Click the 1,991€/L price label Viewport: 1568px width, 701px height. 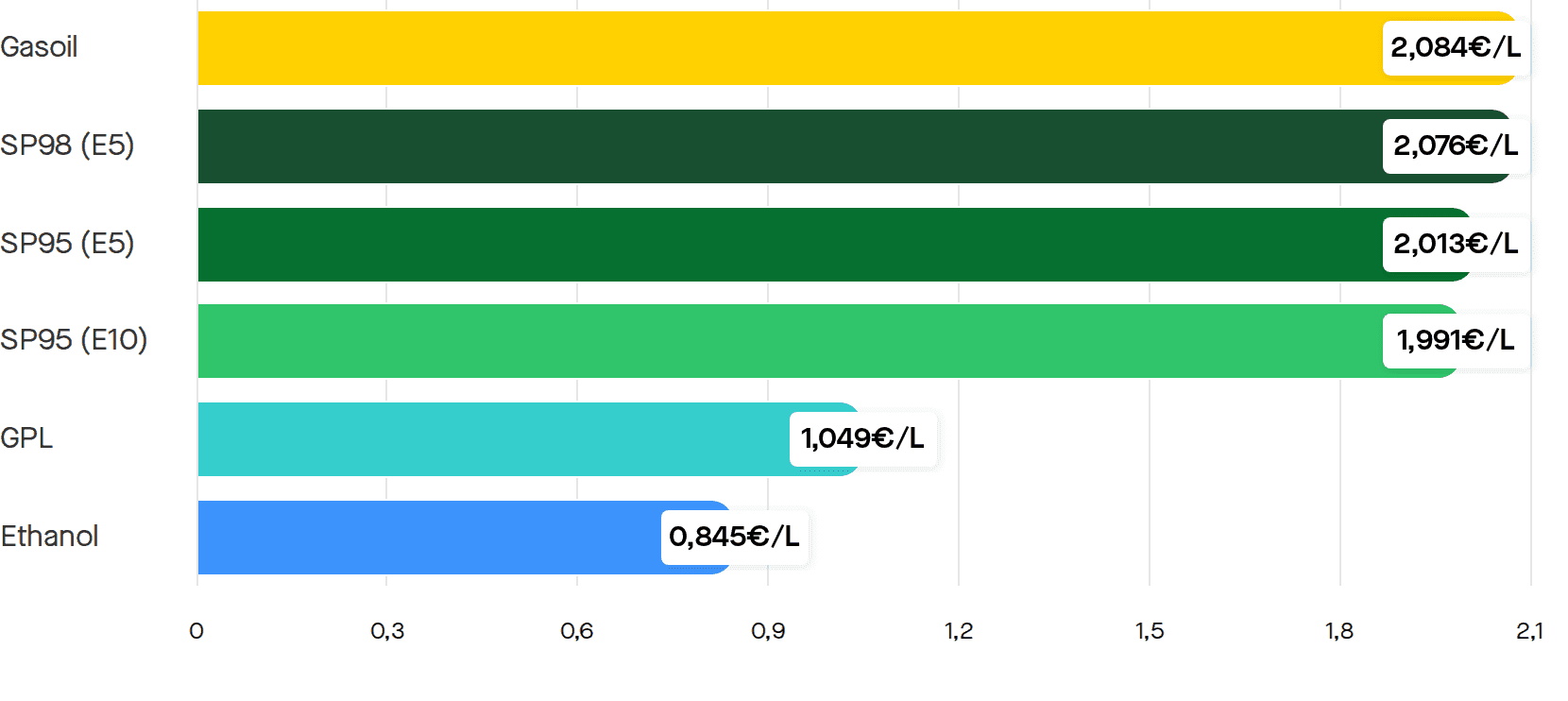(1456, 340)
